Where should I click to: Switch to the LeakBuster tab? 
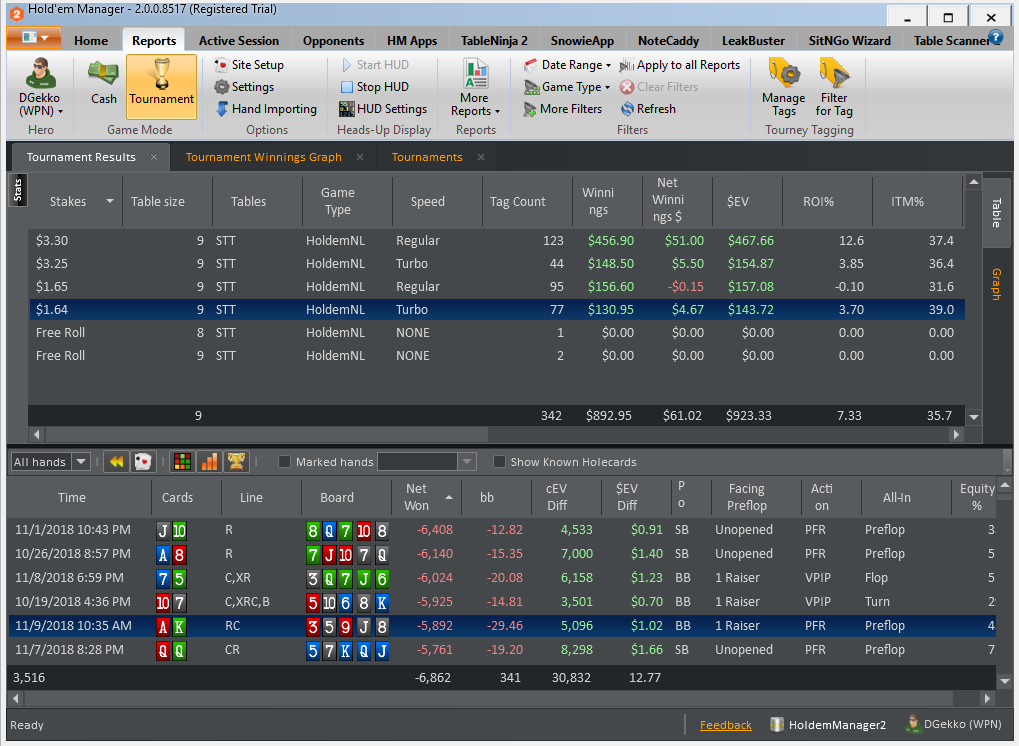(x=753, y=40)
